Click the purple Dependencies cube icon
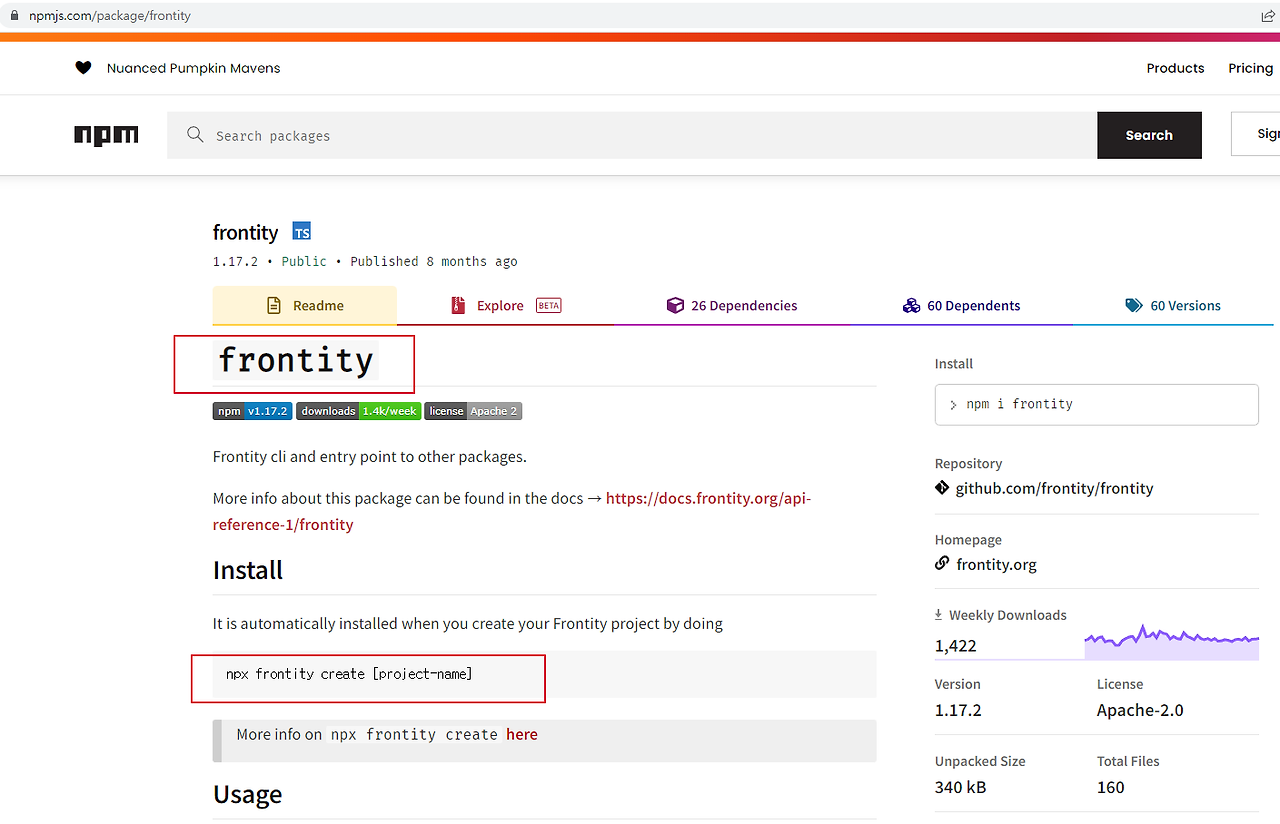The height and width of the screenshot is (824, 1280). pyautogui.click(x=675, y=306)
